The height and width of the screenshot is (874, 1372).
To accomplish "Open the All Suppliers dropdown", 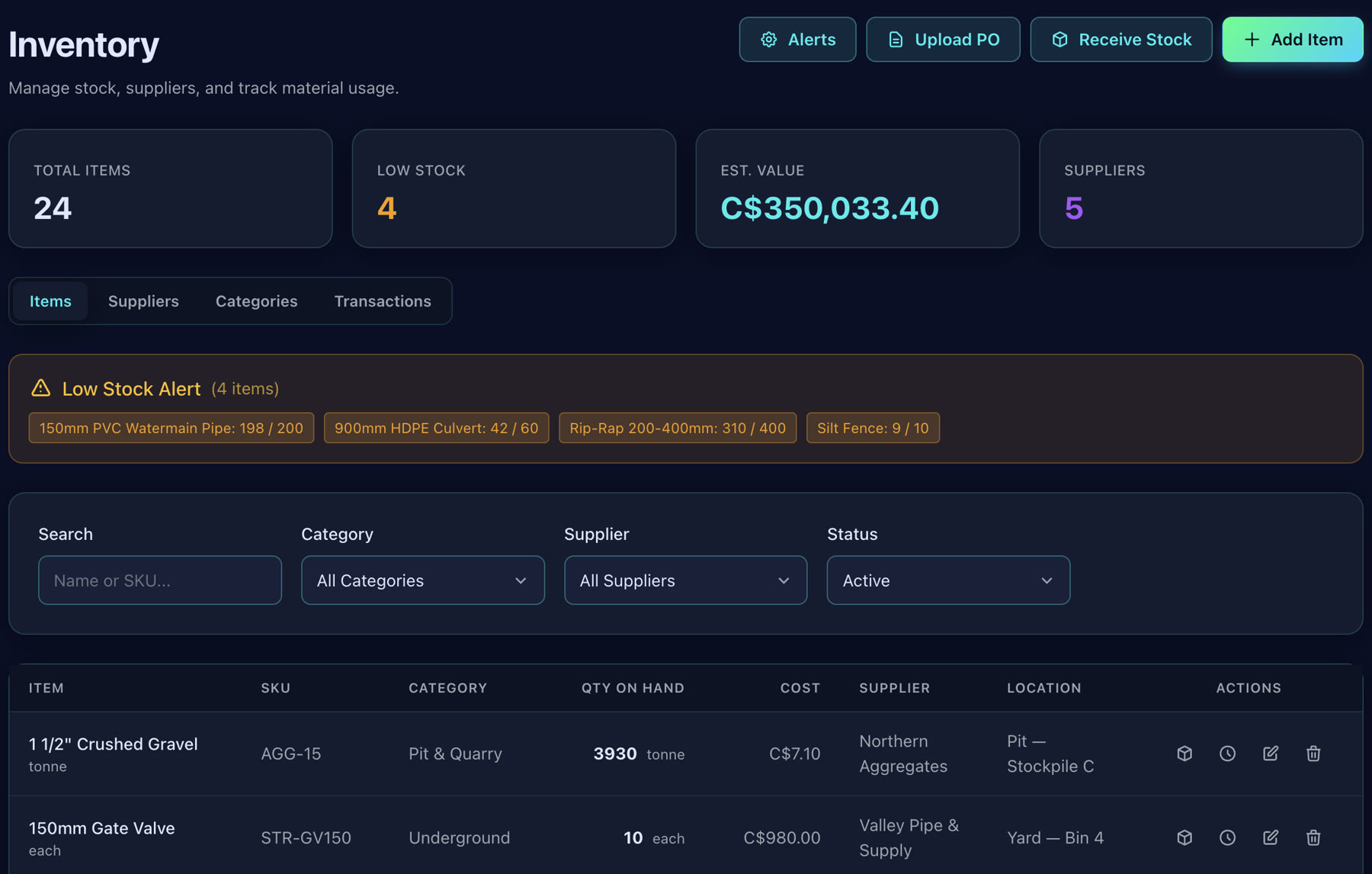I will click(686, 580).
